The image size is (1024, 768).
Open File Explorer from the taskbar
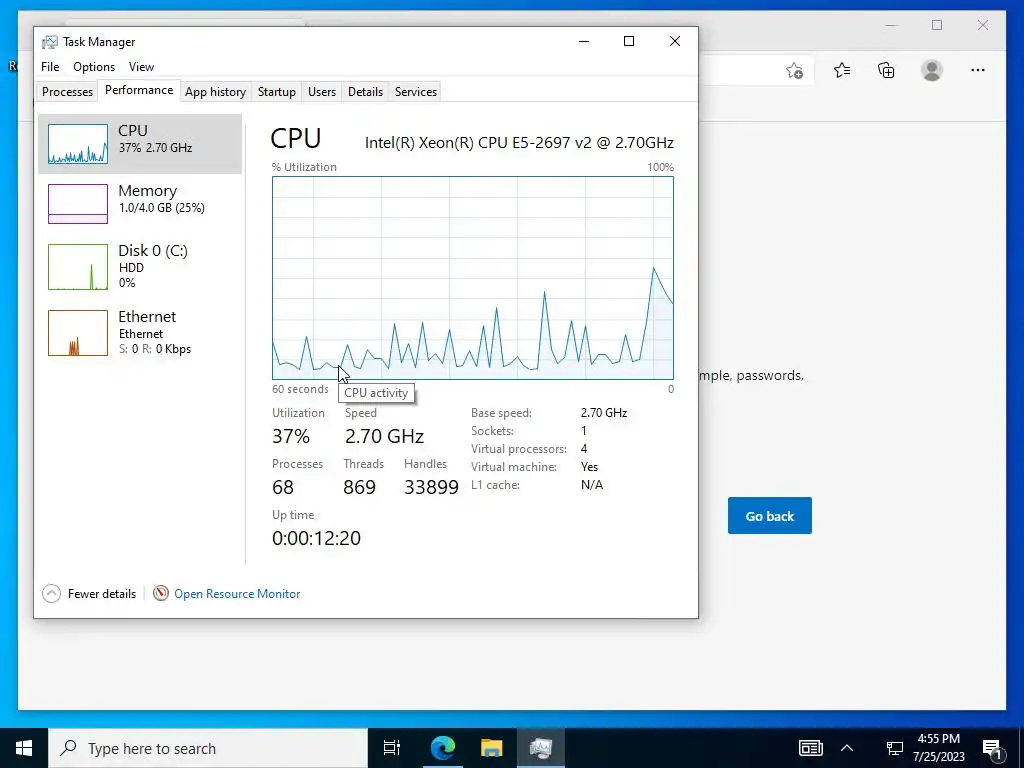click(x=492, y=748)
